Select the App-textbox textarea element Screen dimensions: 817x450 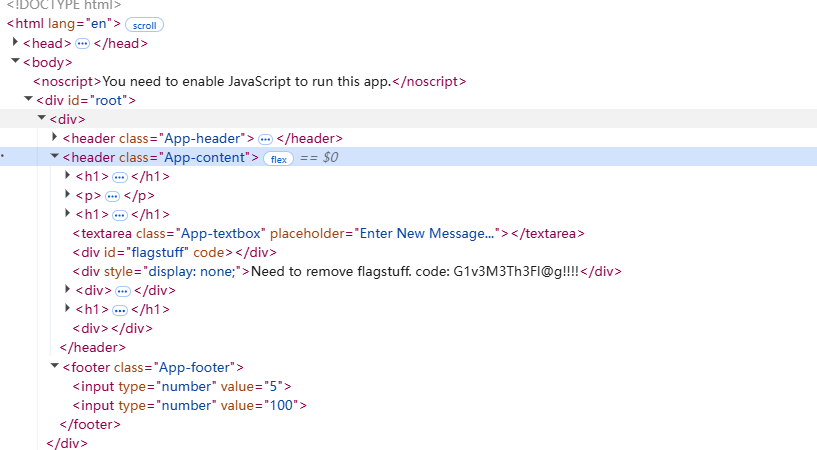point(180,233)
